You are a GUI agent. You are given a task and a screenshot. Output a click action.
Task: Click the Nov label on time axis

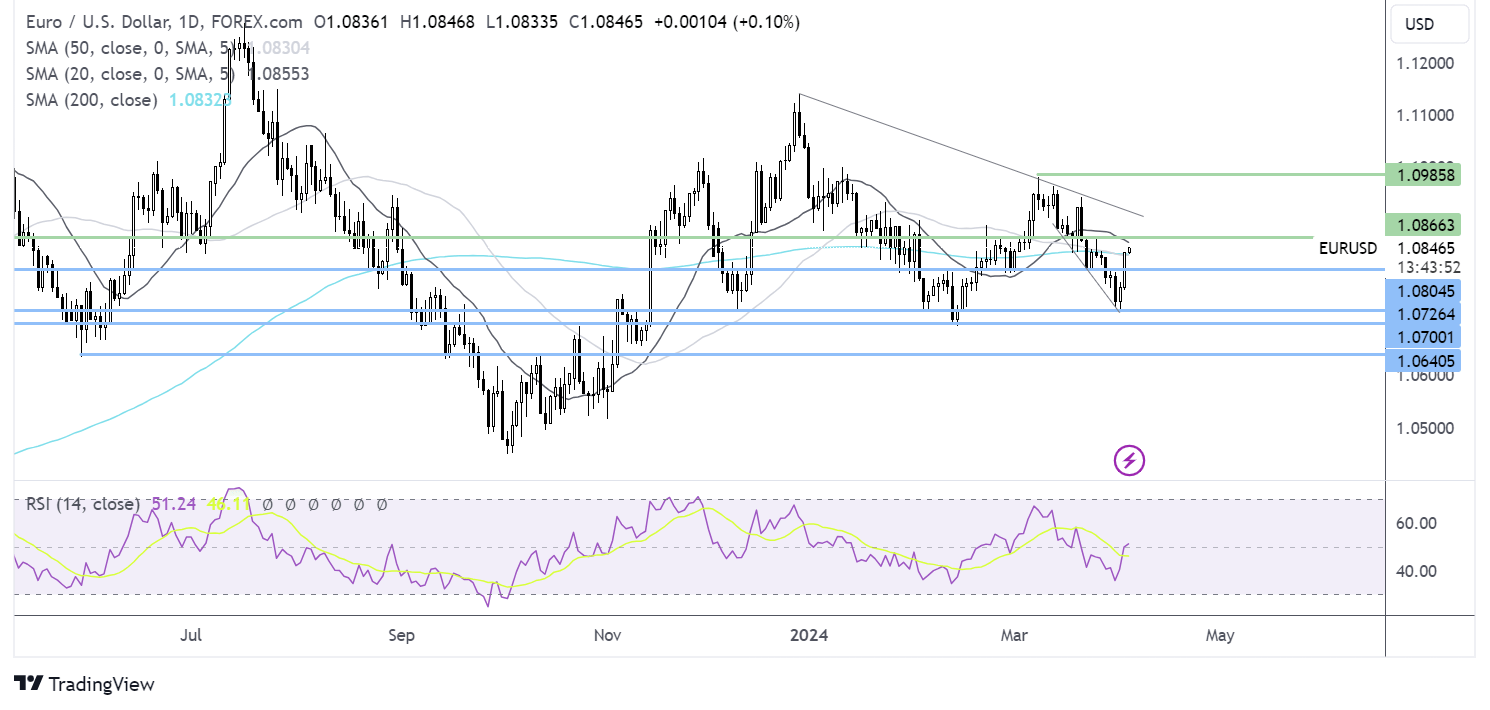click(x=608, y=634)
